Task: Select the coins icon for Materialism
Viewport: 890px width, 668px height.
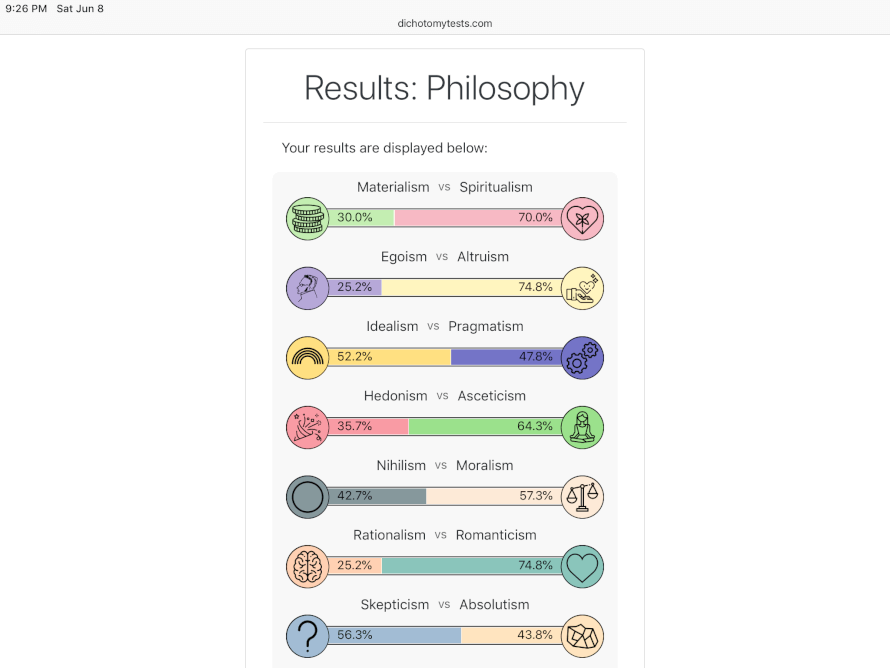Action: [x=307, y=218]
